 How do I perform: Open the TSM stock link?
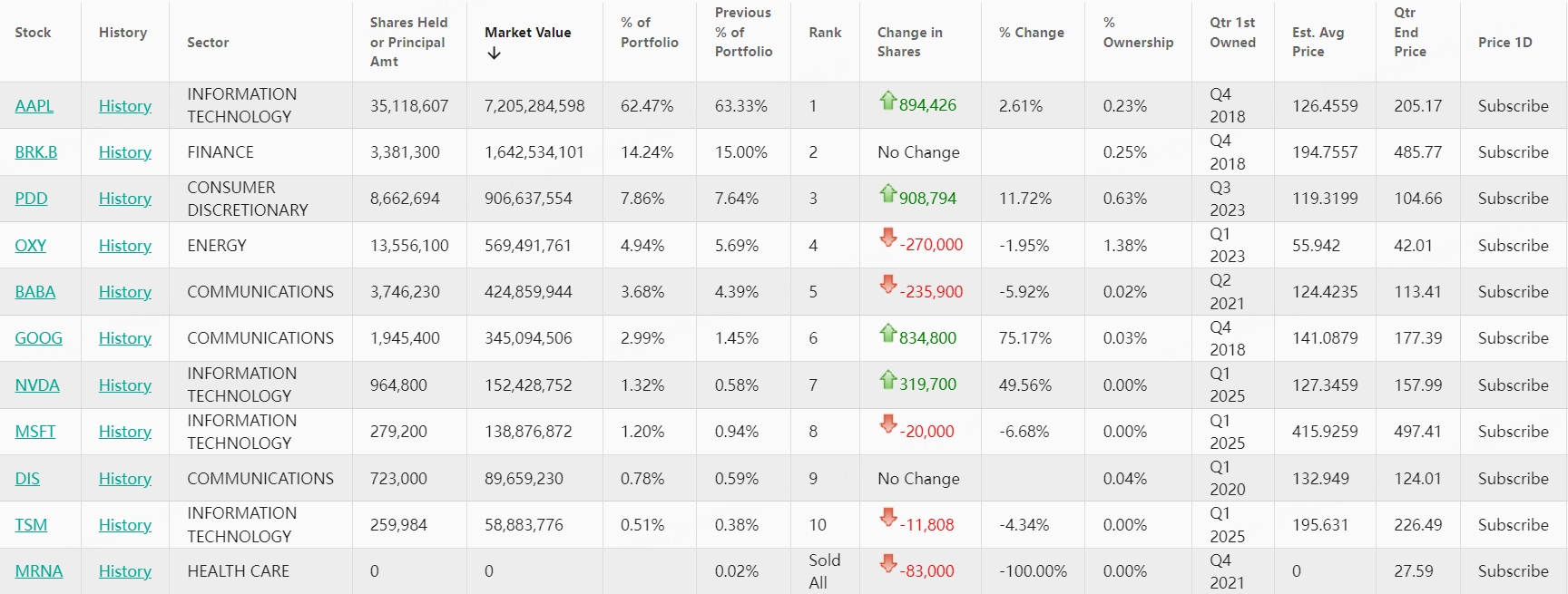pyautogui.click(x=31, y=525)
